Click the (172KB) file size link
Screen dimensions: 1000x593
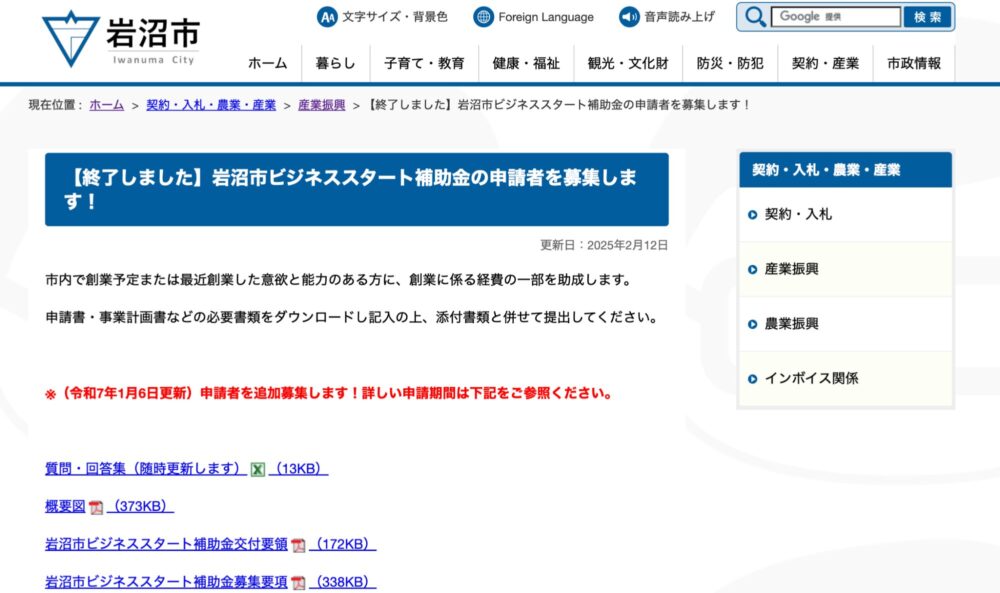342,544
